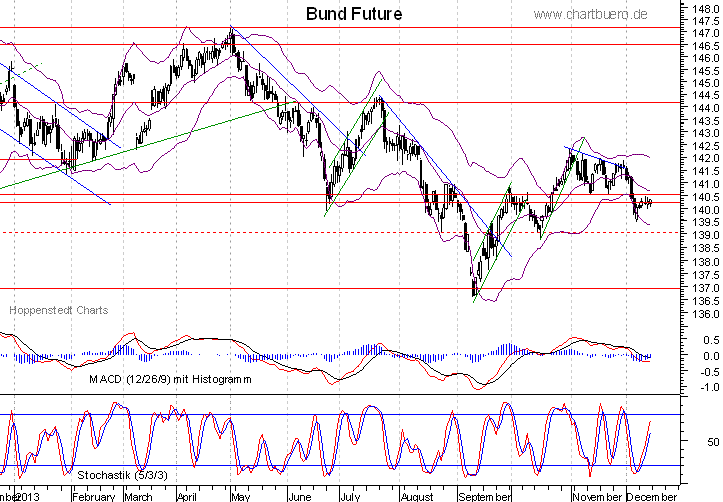Select the 140.5 price scale value

coord(706,197)
